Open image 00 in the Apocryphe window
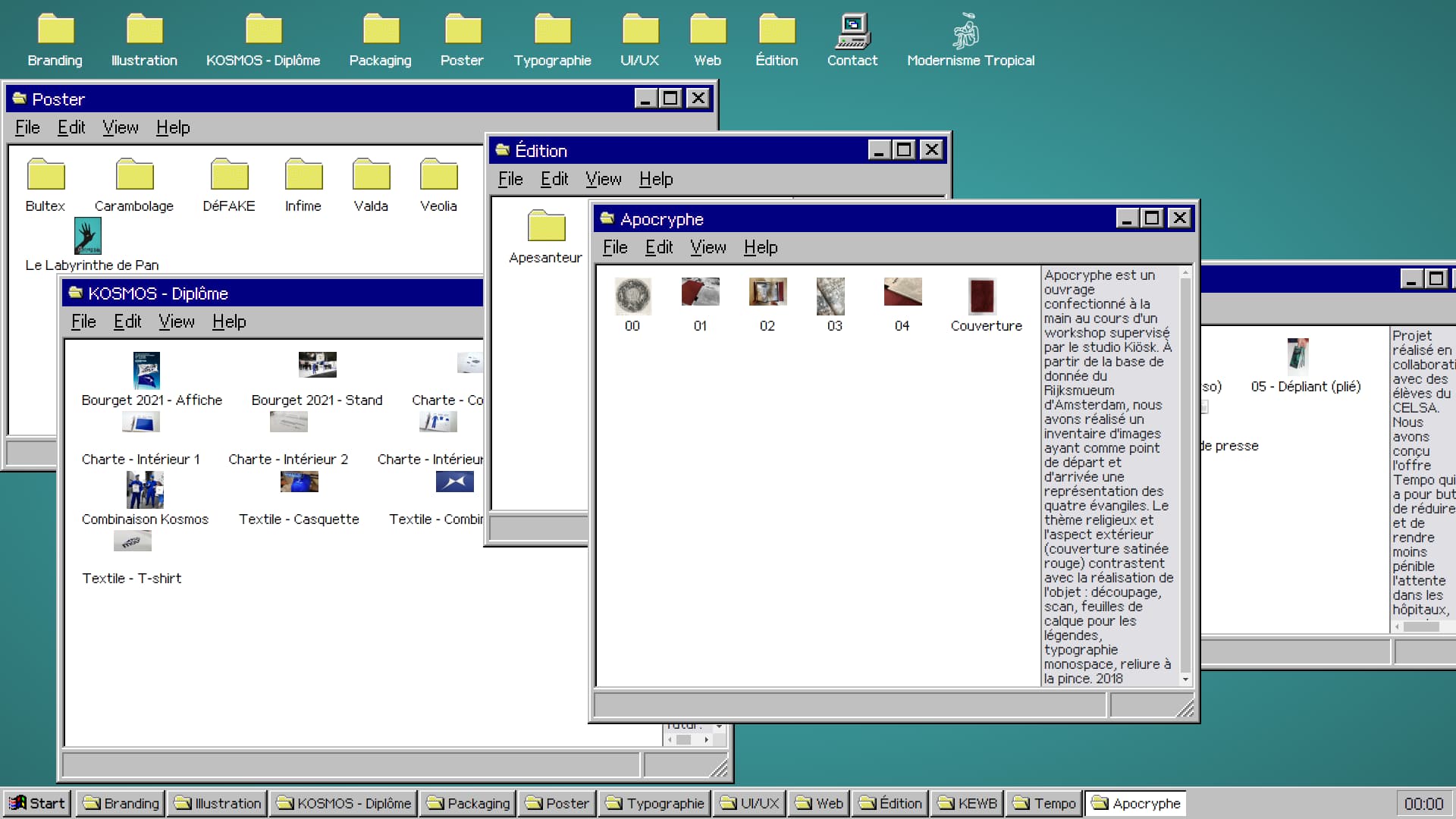Image resolution: width=1456 pixels, height=819 pixels. click(632, 297)
